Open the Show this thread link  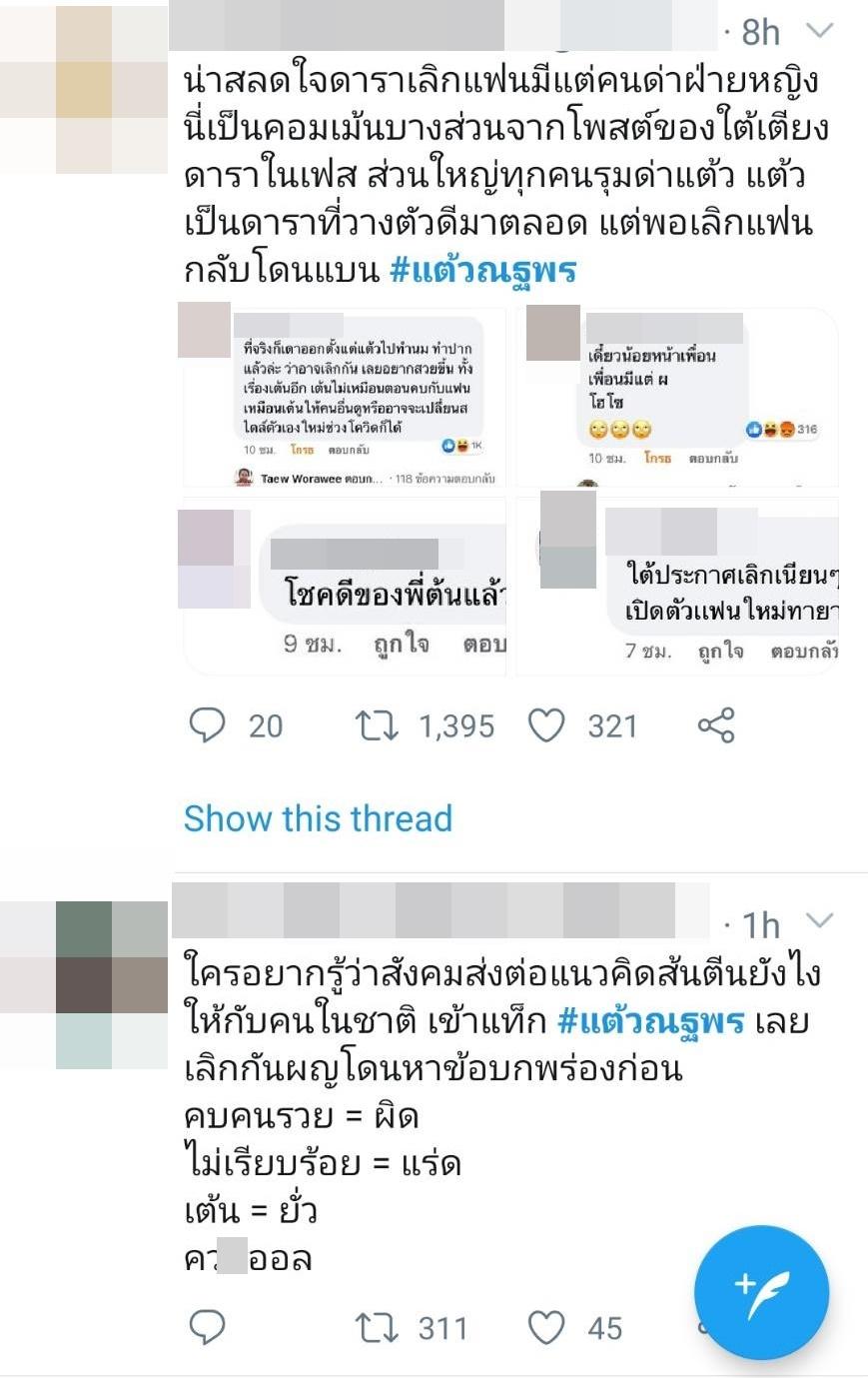click(x=318, y=818)
